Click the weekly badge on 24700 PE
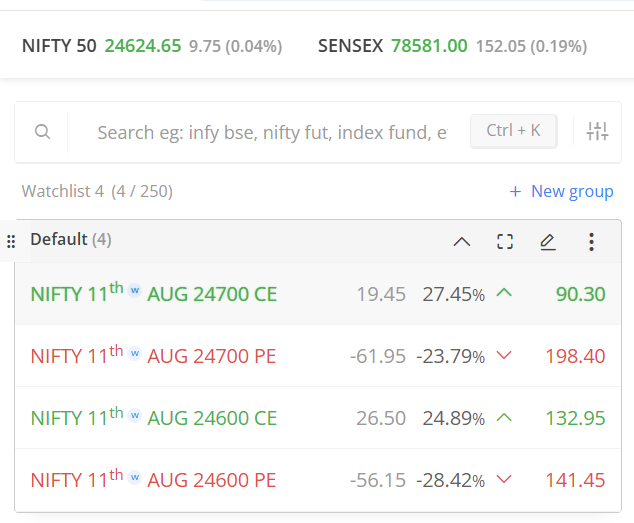 (135, 353)
